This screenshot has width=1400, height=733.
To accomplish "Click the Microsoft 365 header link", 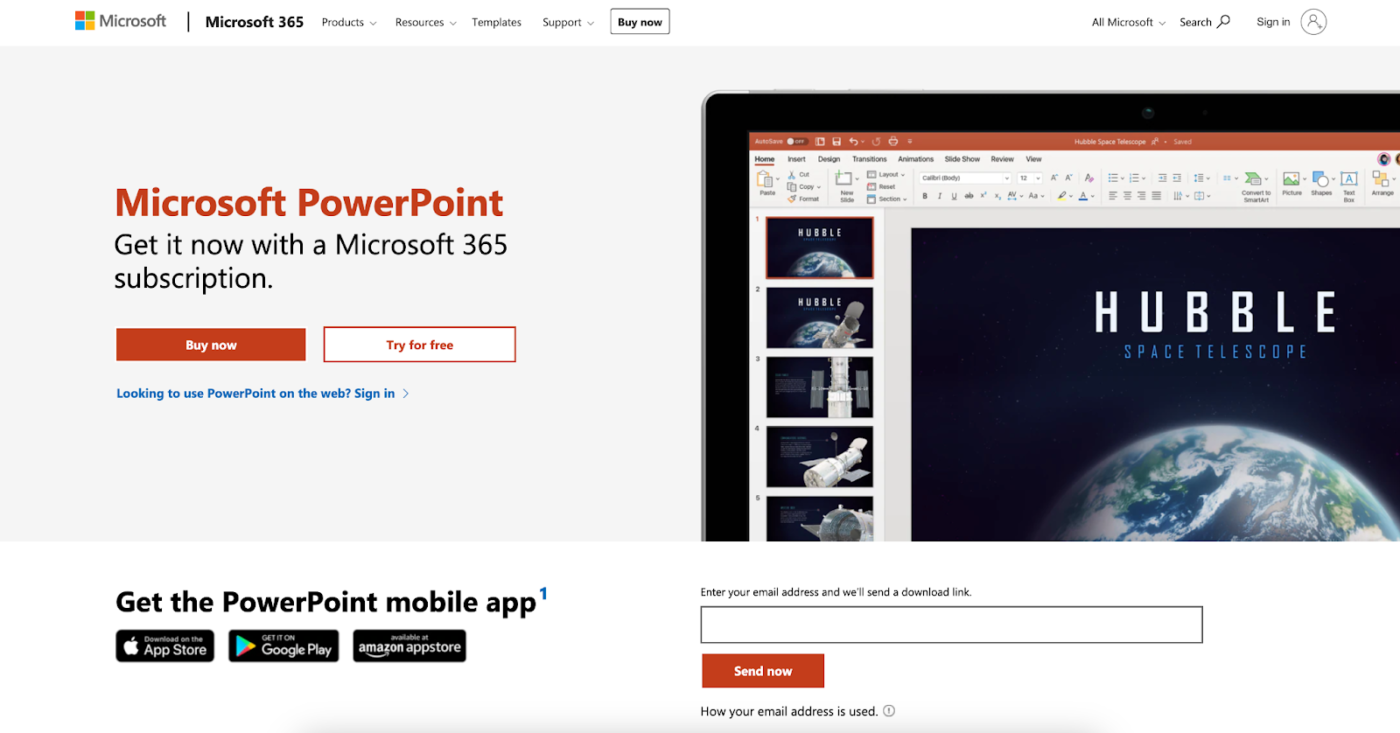I will point(254,21).
